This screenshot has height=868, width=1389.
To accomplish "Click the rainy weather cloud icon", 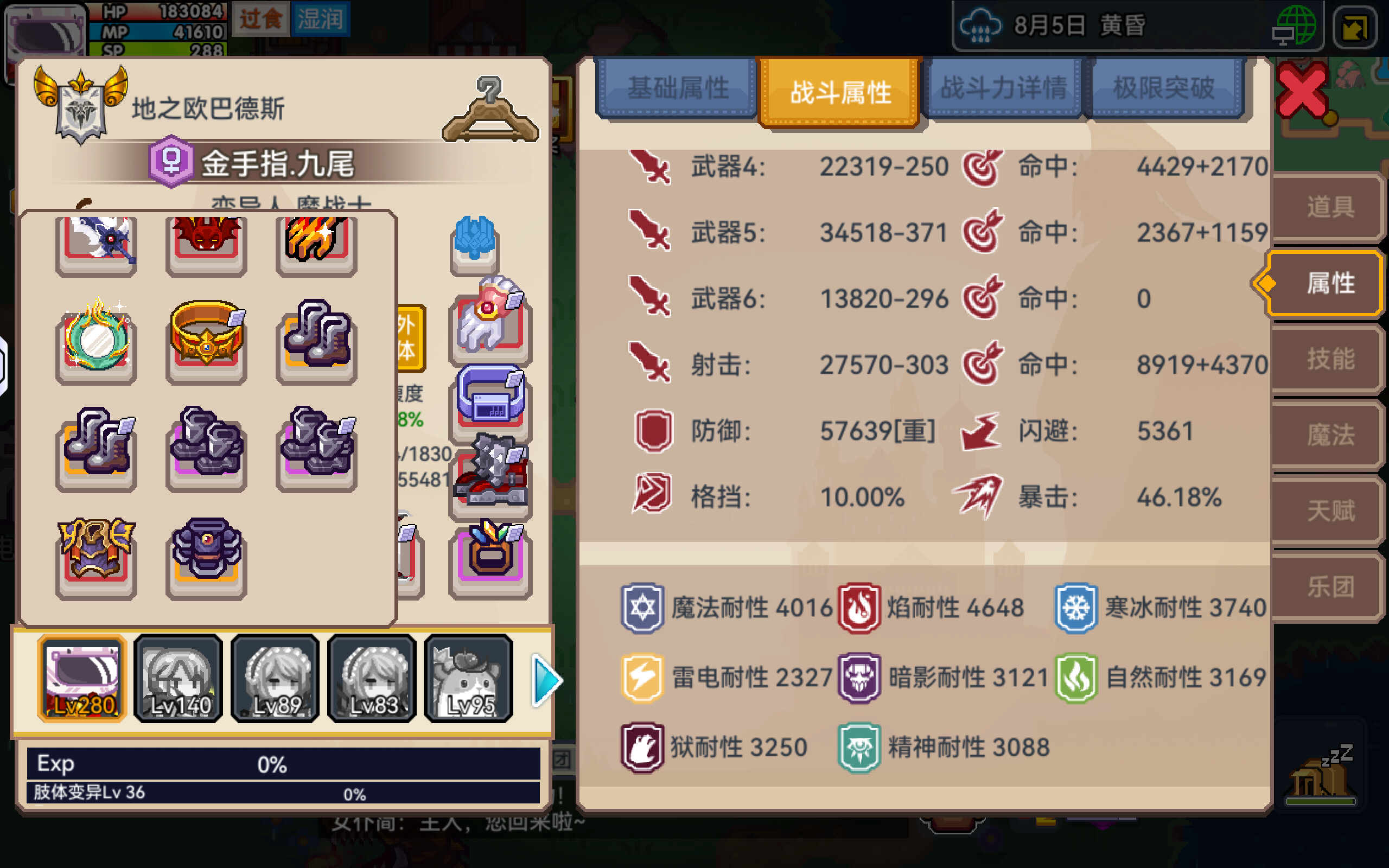I will (980, 26).
